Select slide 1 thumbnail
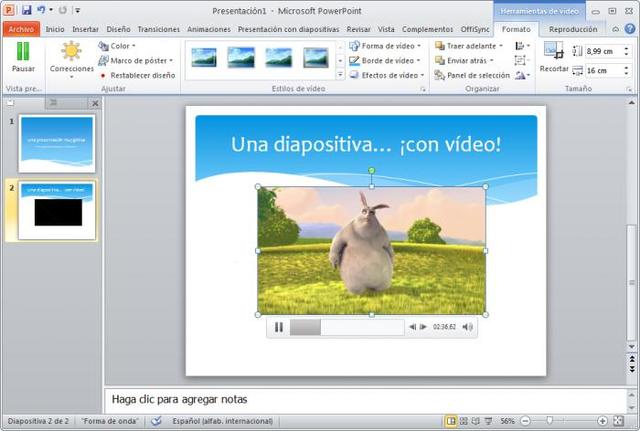 coord(57,144)
